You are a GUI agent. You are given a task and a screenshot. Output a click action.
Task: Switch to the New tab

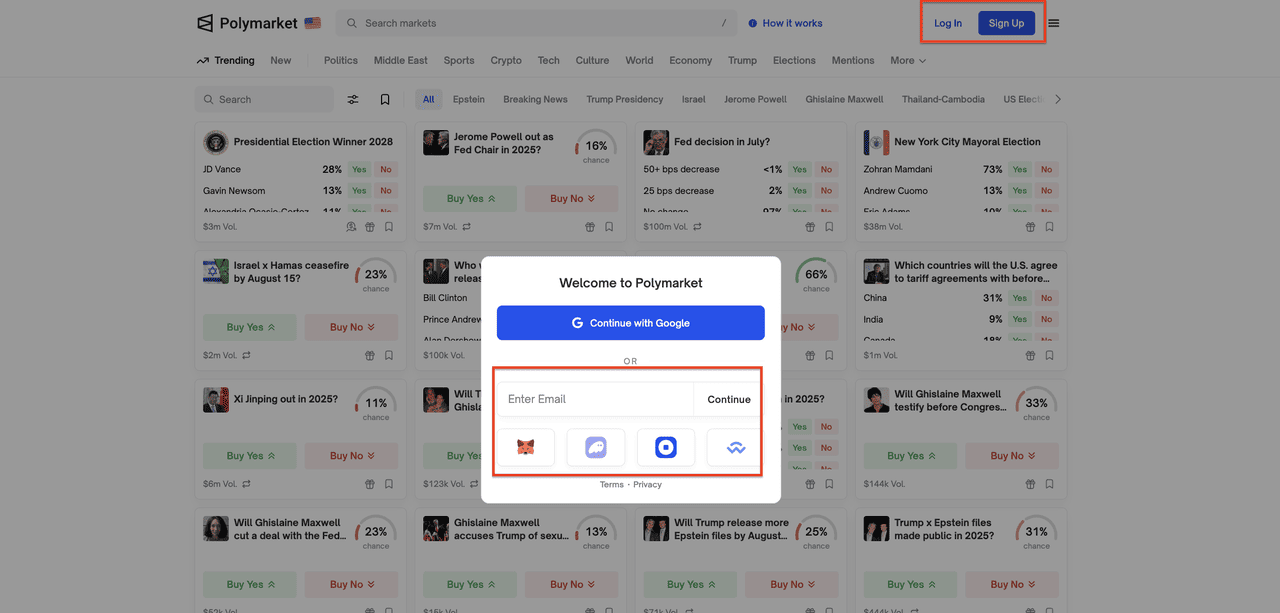pos(281,60)
